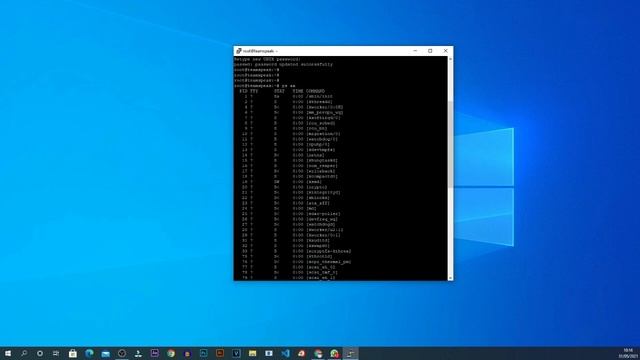
Task: Close the PuTTY terminal window
Action: tap(445, 51)
